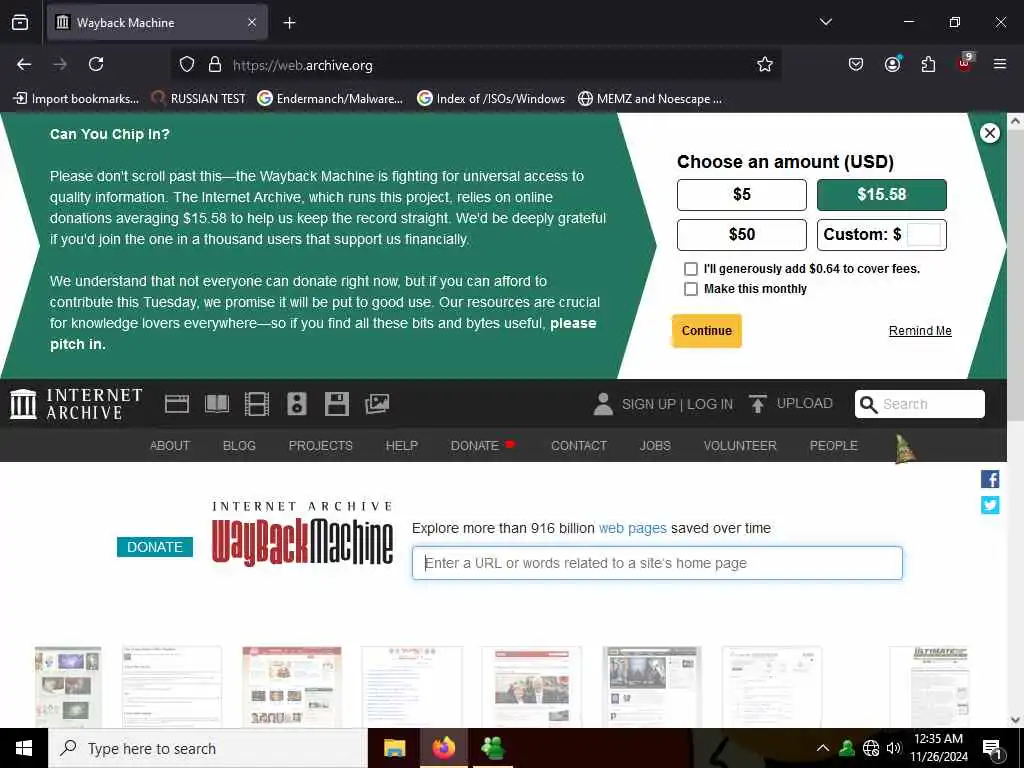Select the $50 donation amount
This screenshot has height=768, width=1024.
click(x=741, y=234)
